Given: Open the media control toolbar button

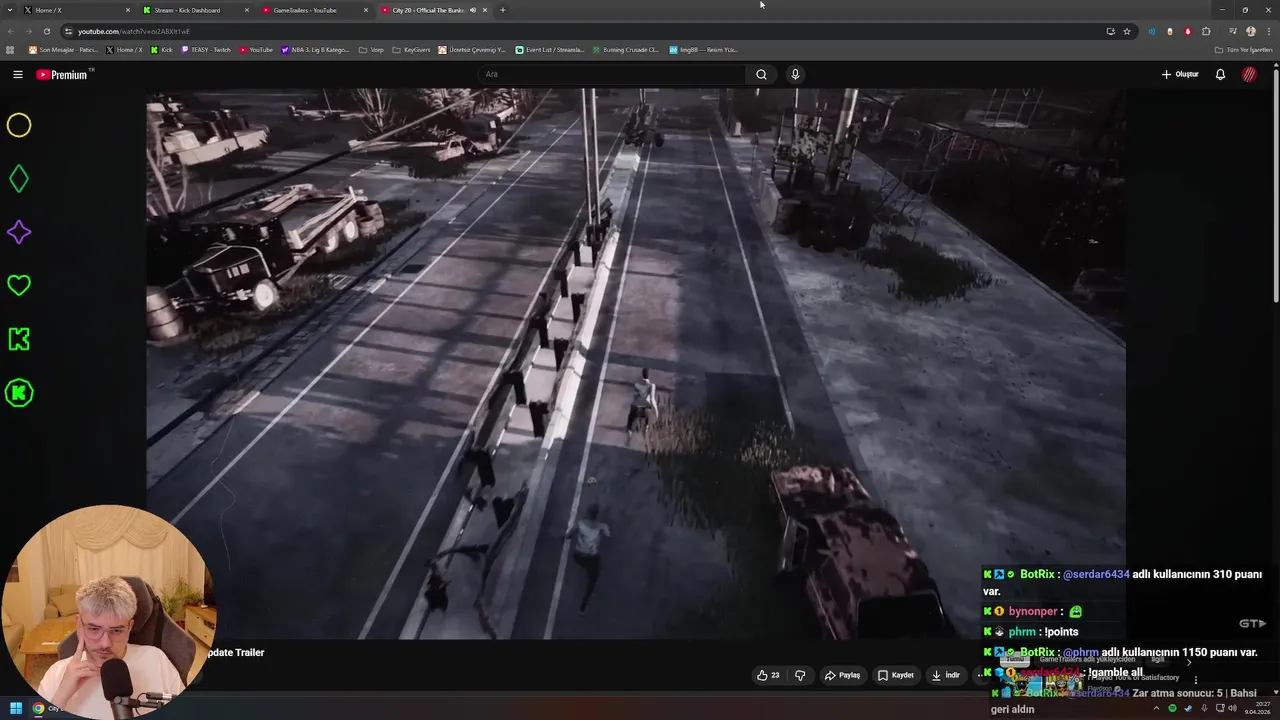Looking at the screenshot, I should (x=1233, y=31).
